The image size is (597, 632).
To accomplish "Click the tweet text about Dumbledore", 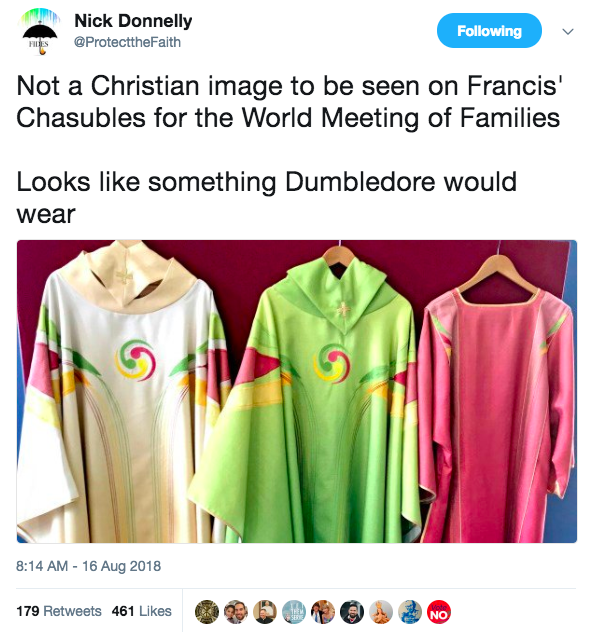I will tap(266, 197).
